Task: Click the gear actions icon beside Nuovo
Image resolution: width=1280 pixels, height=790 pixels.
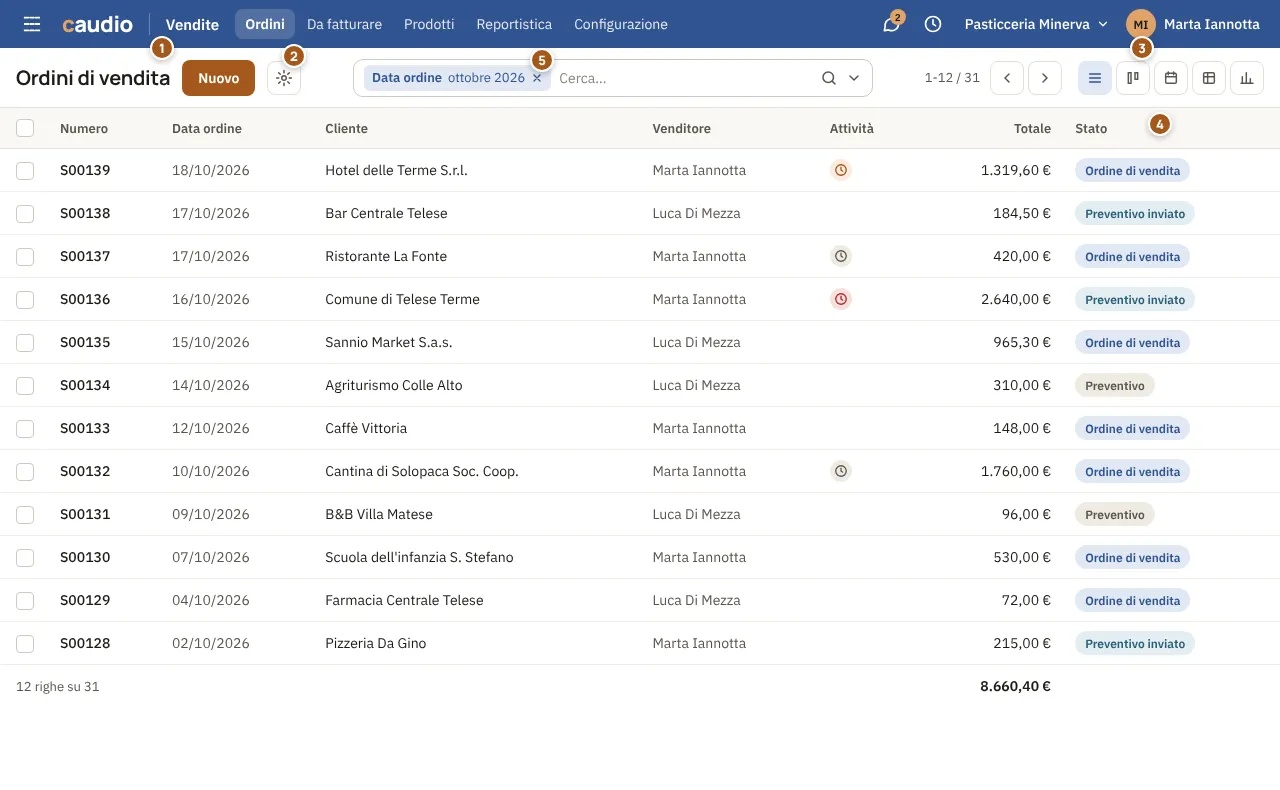Action: click(x=285, y=78)
